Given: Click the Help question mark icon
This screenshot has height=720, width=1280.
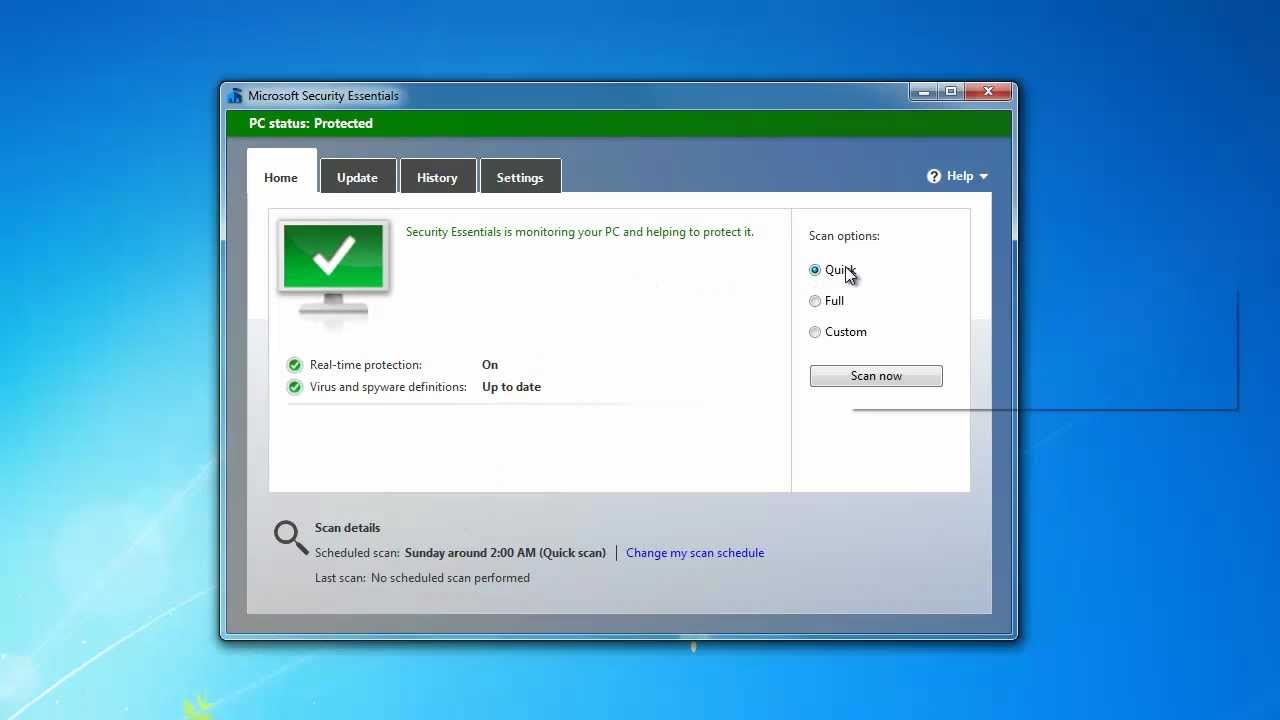Looking at the screenshot, I should [934, 176].
